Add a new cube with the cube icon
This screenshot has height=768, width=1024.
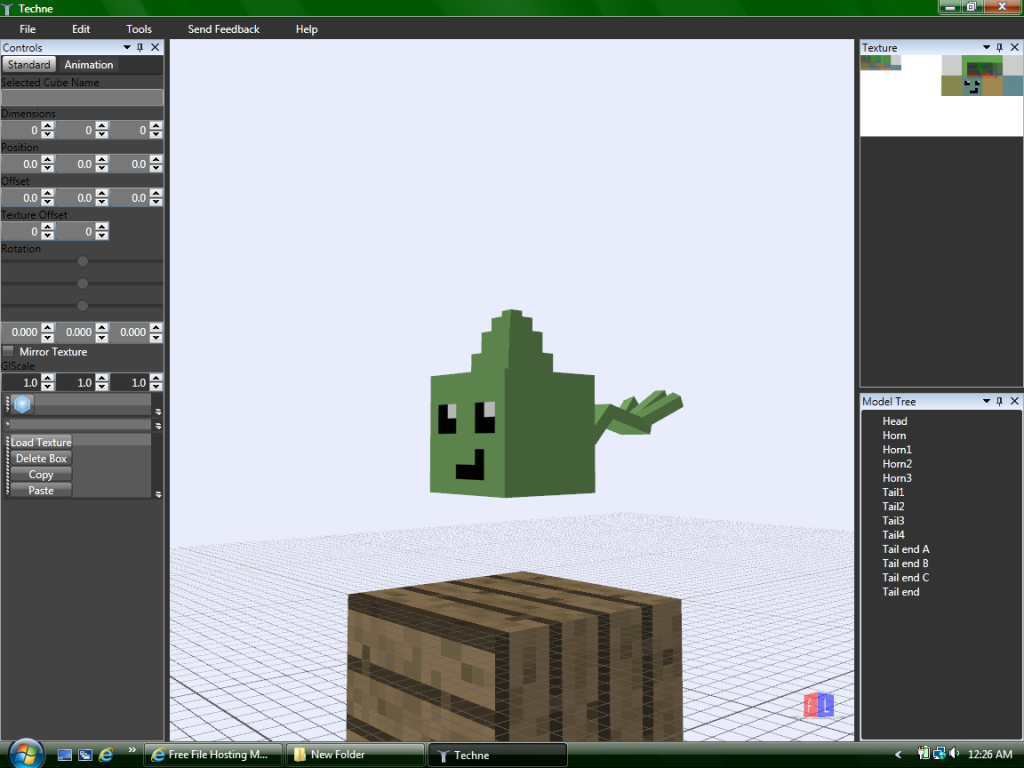(x=22, y=404)
